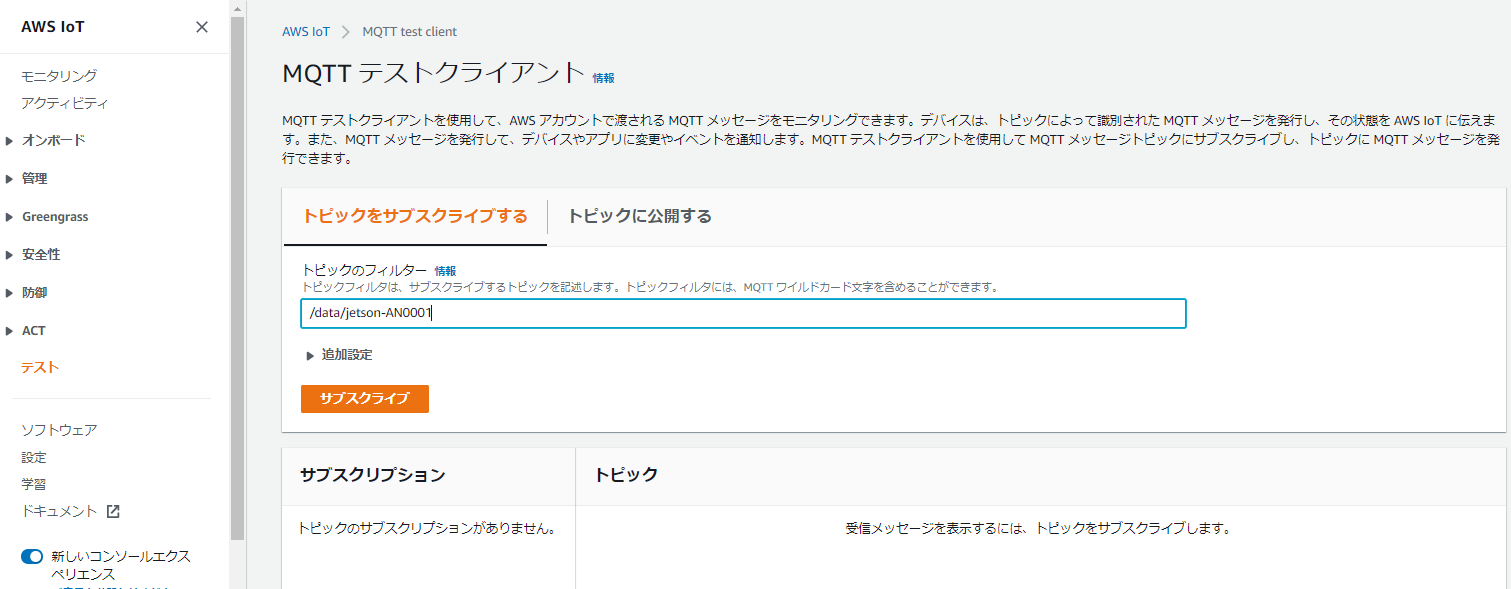Viewport: 1511px width, 589px height.
Task: Click sidebar vertical scrollbar
Action: click(237, 280)
